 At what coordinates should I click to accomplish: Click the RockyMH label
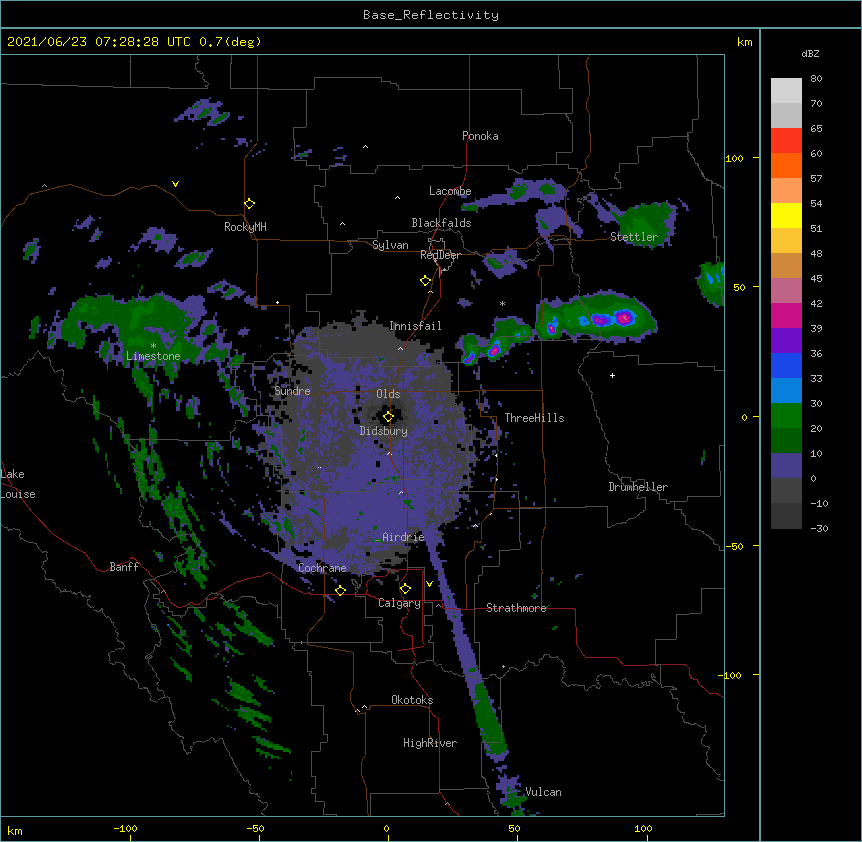[x=245, y=227]
